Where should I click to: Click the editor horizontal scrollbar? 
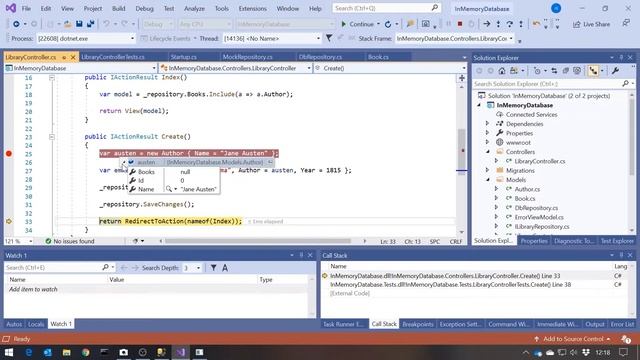(258, 241)
